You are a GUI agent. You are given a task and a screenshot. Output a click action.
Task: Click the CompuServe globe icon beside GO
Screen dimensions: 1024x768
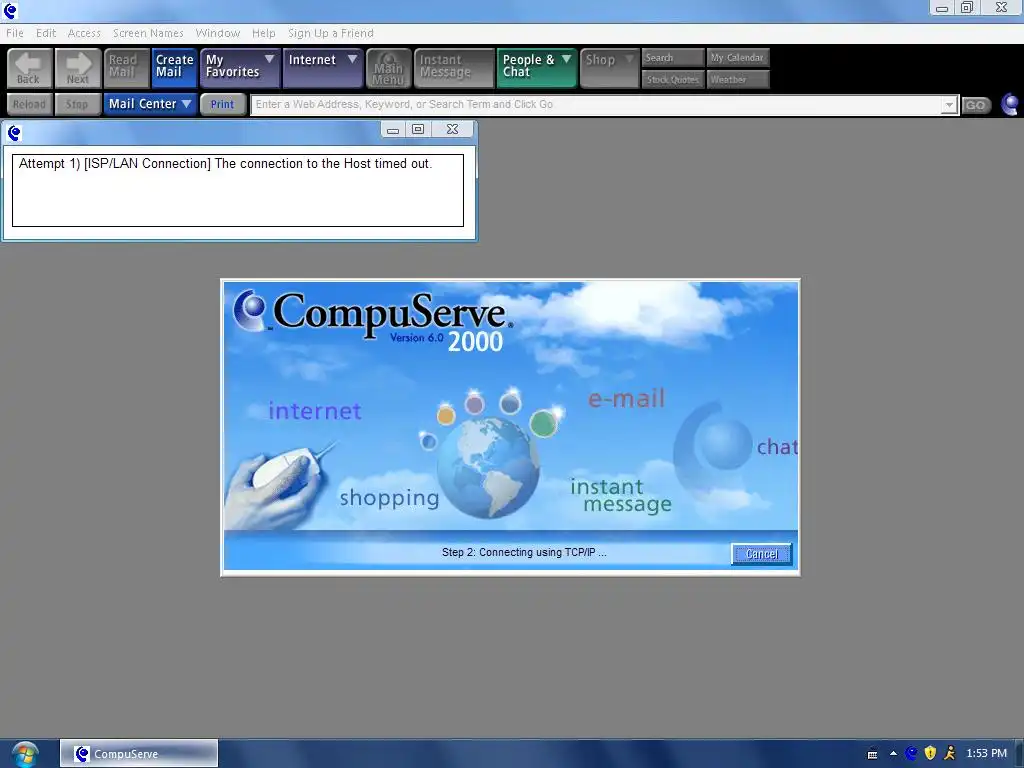(1009, 104)
